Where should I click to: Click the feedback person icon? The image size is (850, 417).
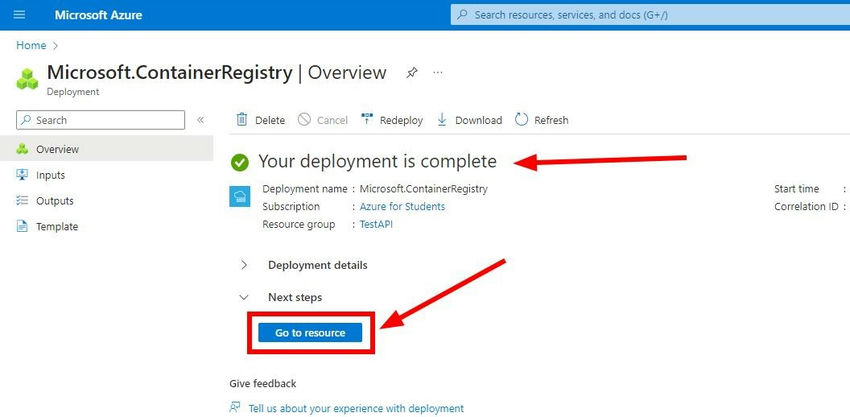(x=235, y=407)
